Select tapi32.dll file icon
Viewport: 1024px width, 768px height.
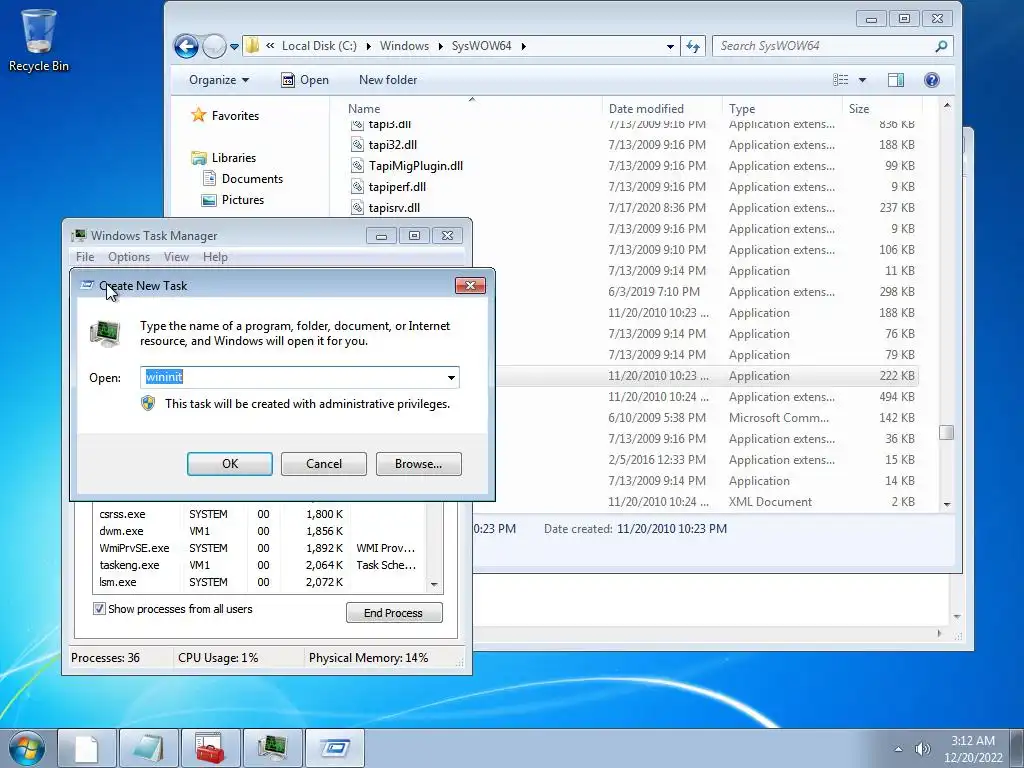click(357, 144)
